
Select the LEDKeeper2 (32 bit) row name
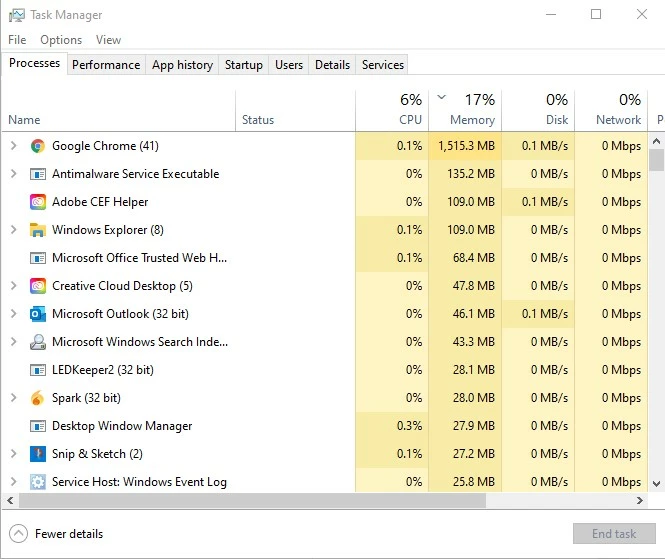click(x=103, y=370)
